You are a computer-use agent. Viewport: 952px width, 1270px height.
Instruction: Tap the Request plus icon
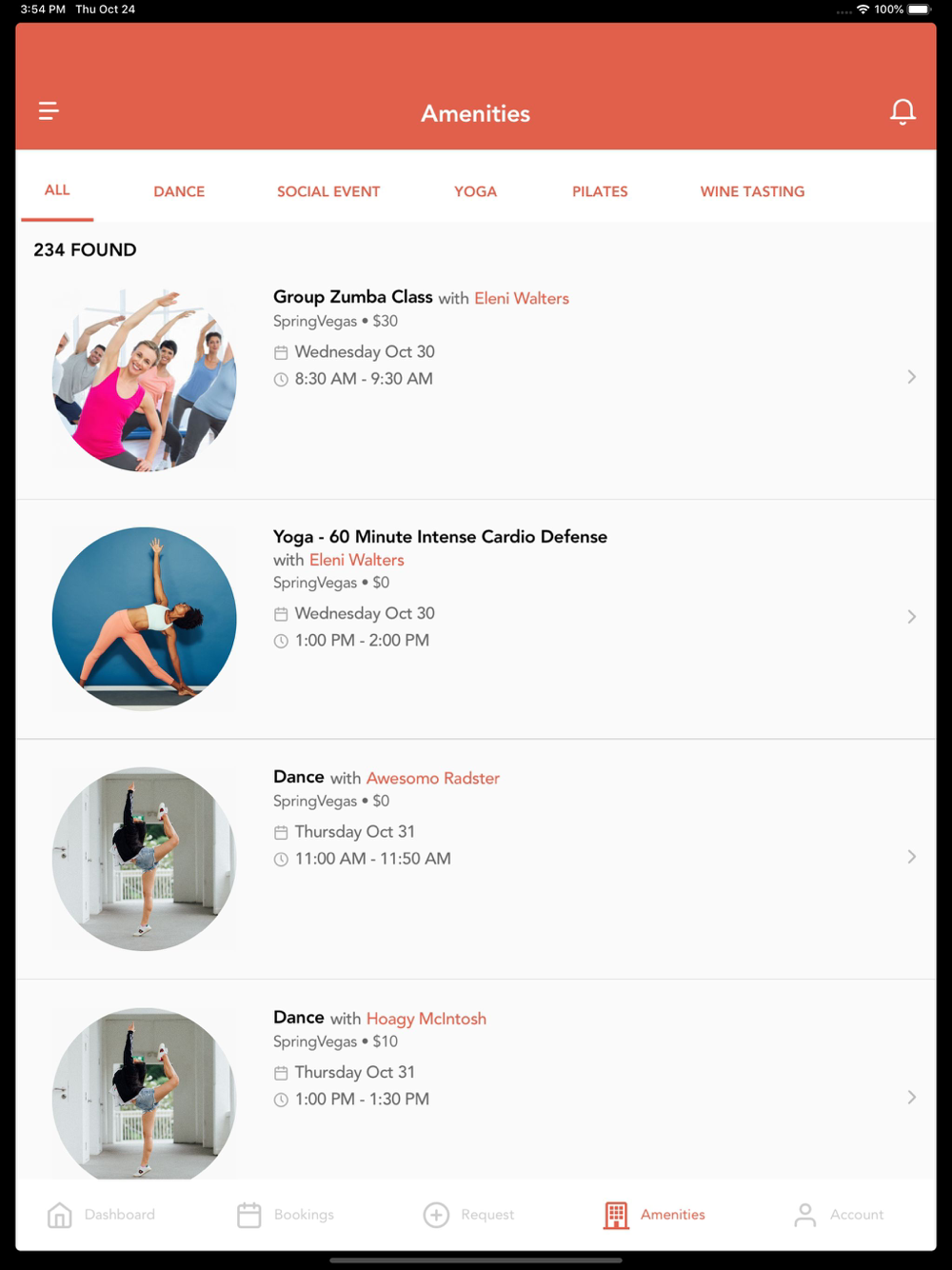click(436, 1215)
